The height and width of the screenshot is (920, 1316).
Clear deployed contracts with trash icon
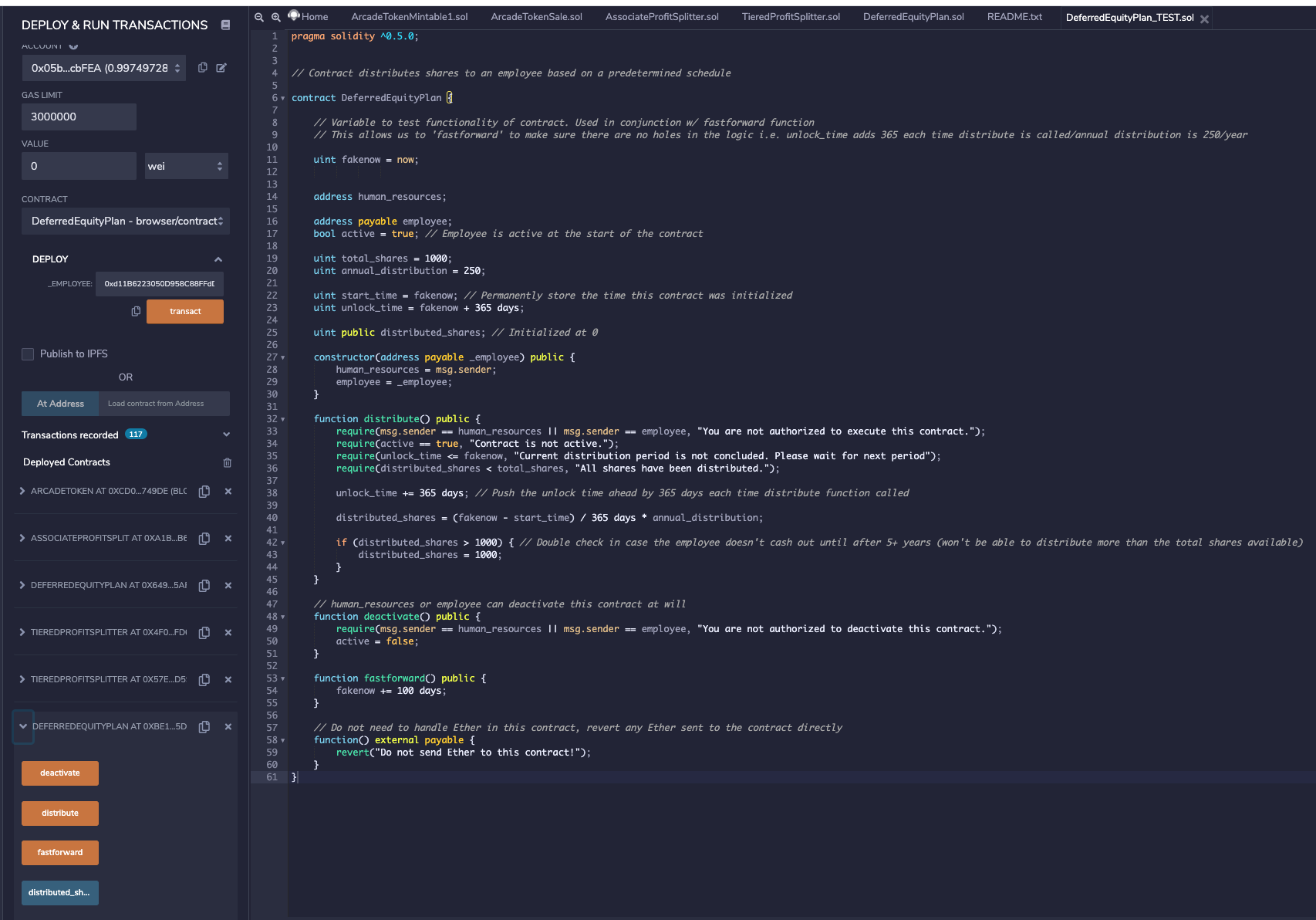click(227, 462)
